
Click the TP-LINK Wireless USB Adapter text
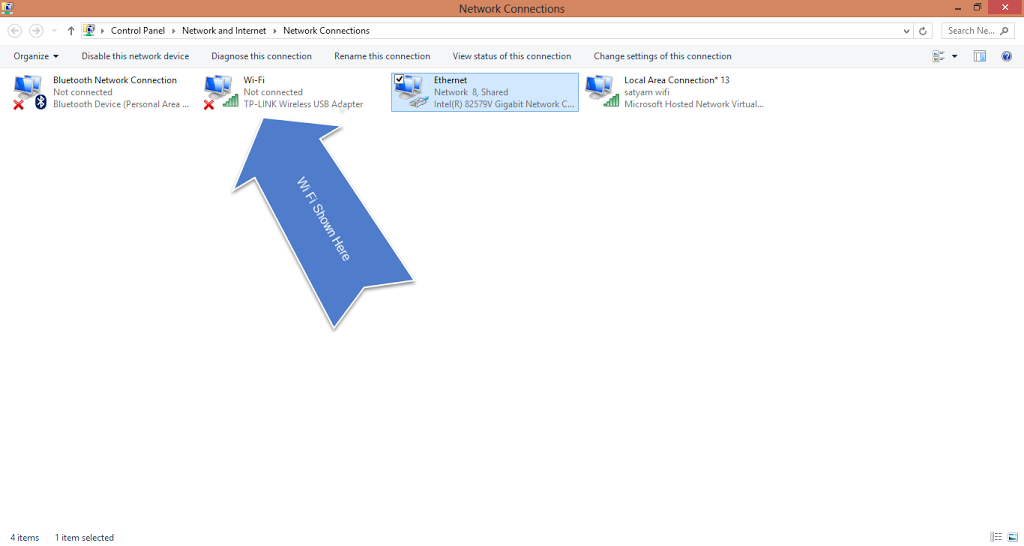(303, 104)
